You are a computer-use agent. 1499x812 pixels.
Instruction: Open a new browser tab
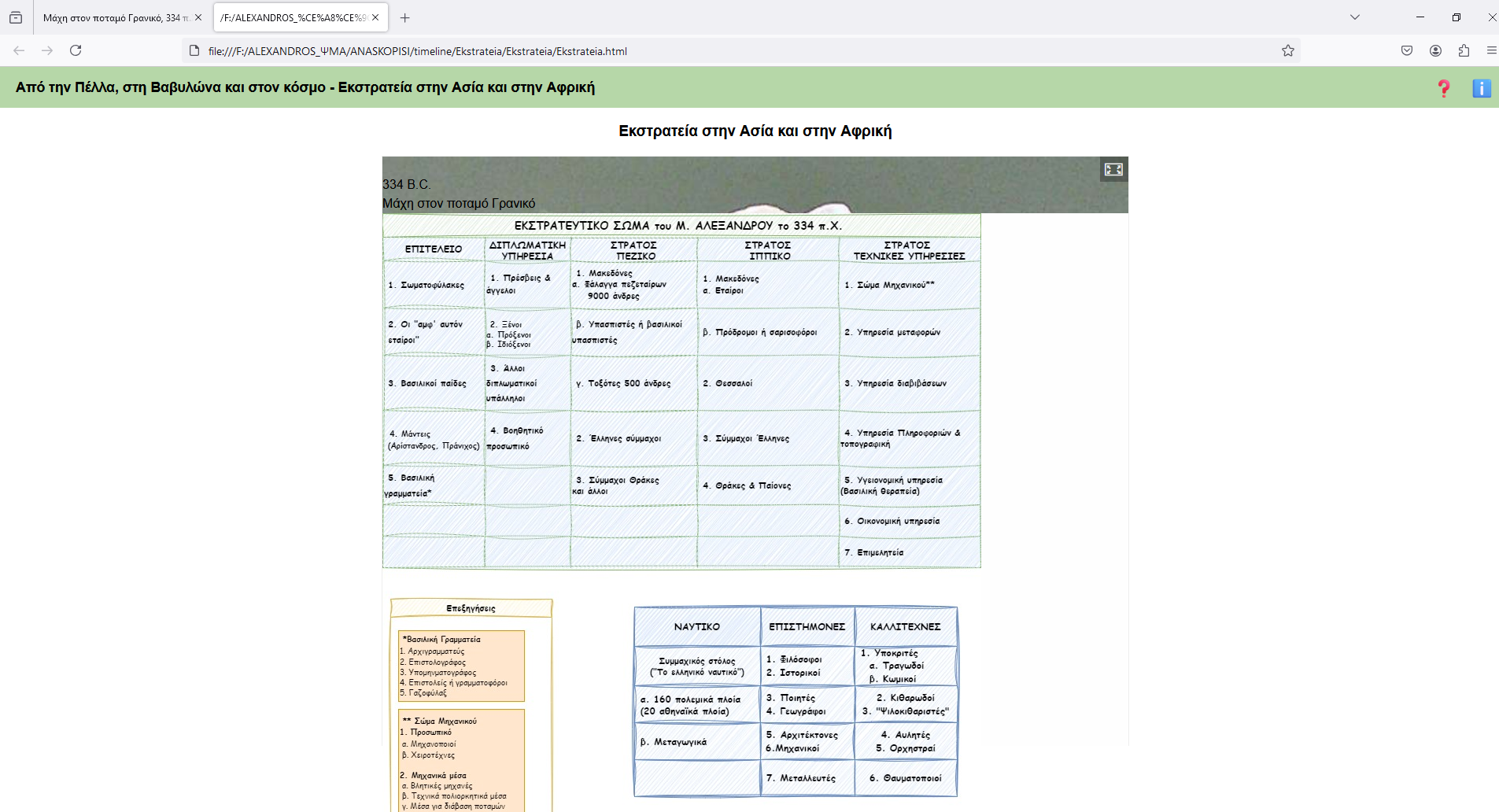[x=404, y=17]
